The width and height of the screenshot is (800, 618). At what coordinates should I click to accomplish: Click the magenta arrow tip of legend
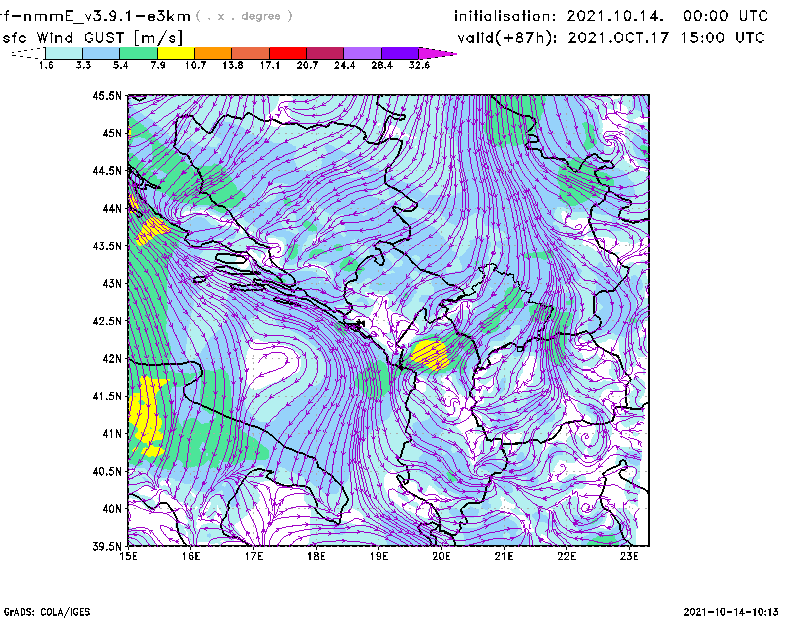(x=437, y=53)
